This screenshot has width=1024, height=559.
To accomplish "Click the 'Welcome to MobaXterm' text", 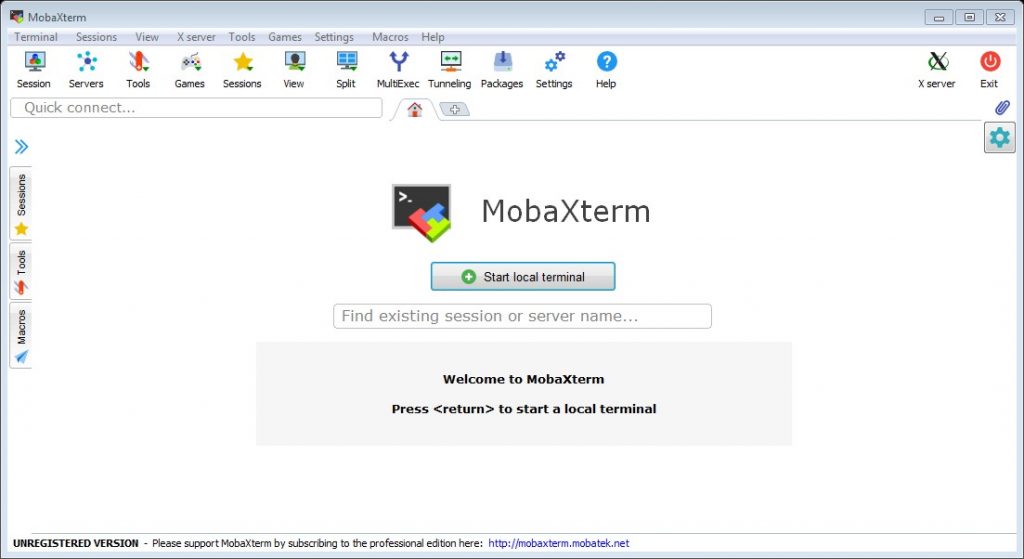I will pyautogui.click(x=523, y=379).
